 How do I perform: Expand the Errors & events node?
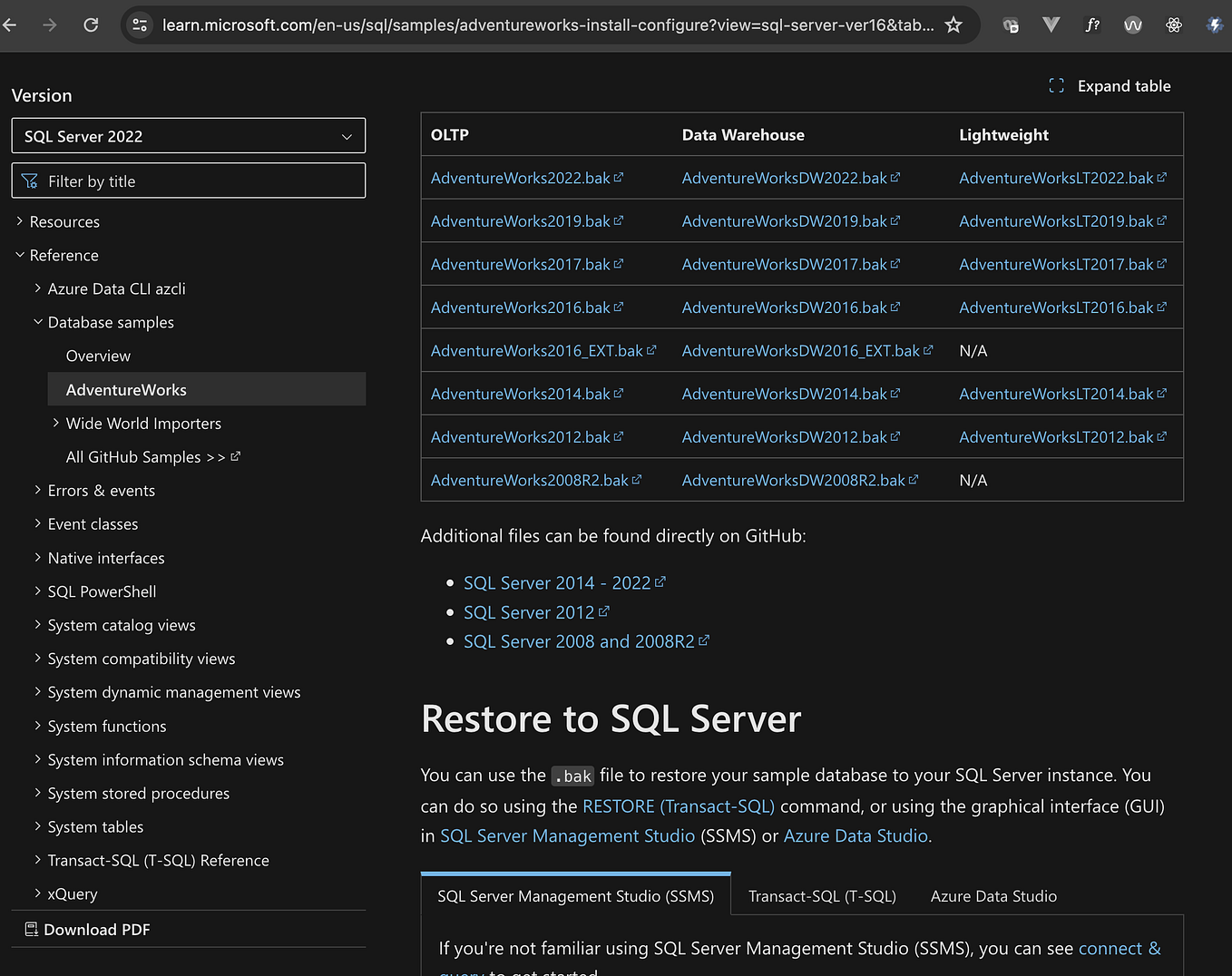(x=38, y=490)
